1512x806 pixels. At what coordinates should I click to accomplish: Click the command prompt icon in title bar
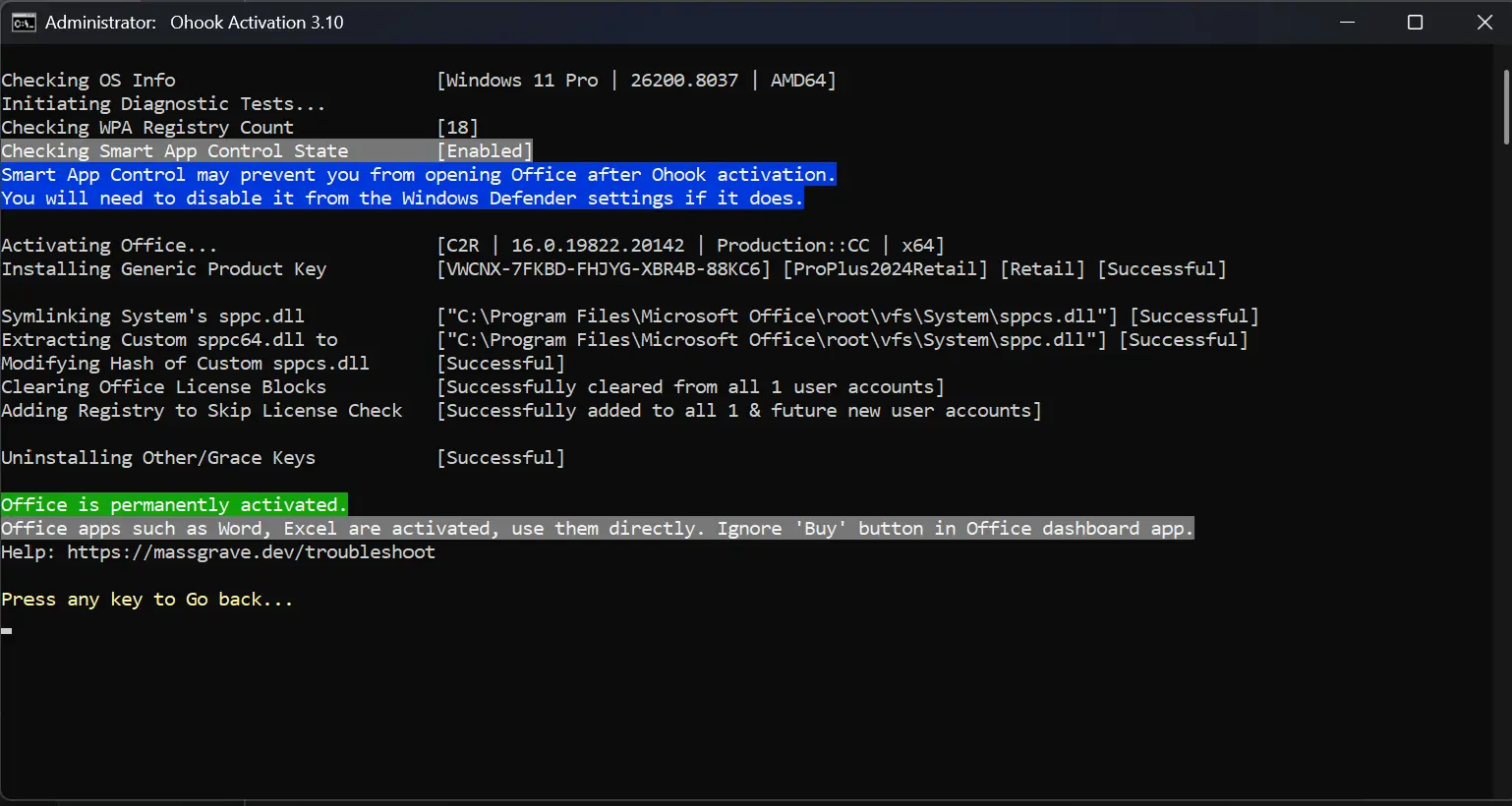tap(24, 23)
